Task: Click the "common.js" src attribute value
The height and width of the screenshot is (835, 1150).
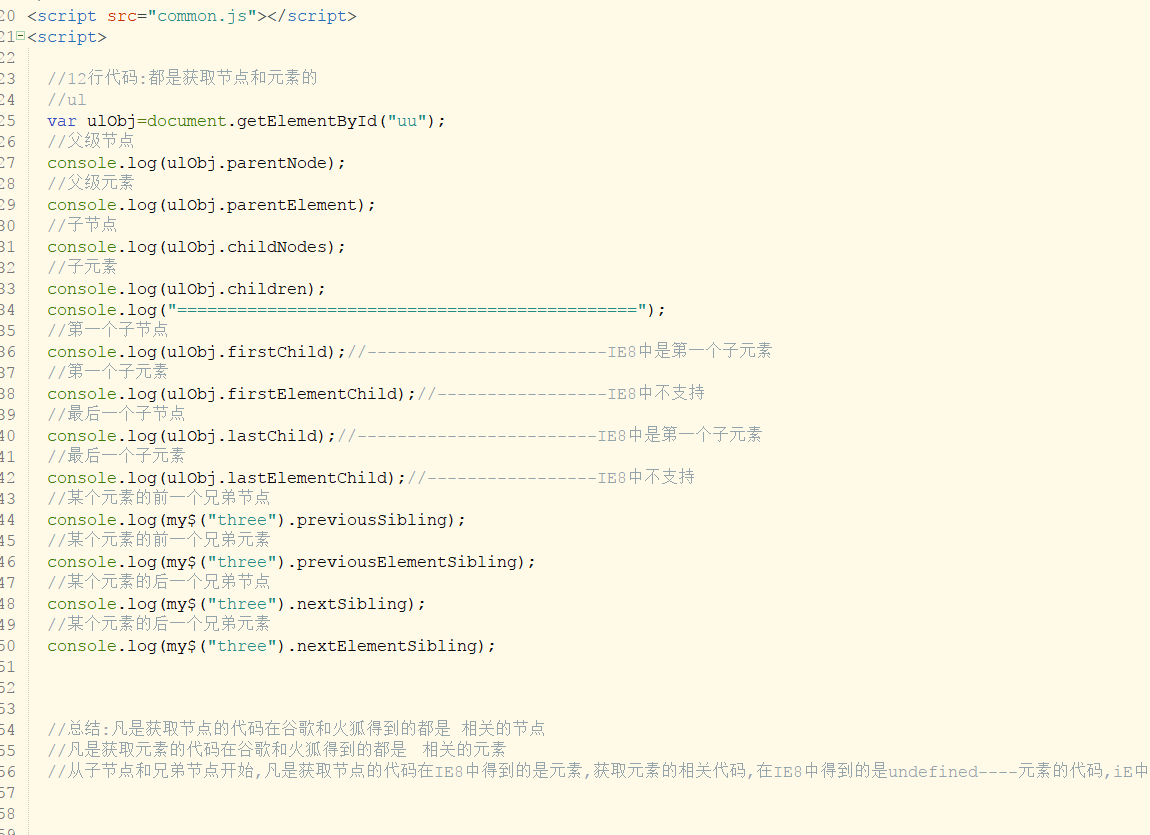Action: 202,15
